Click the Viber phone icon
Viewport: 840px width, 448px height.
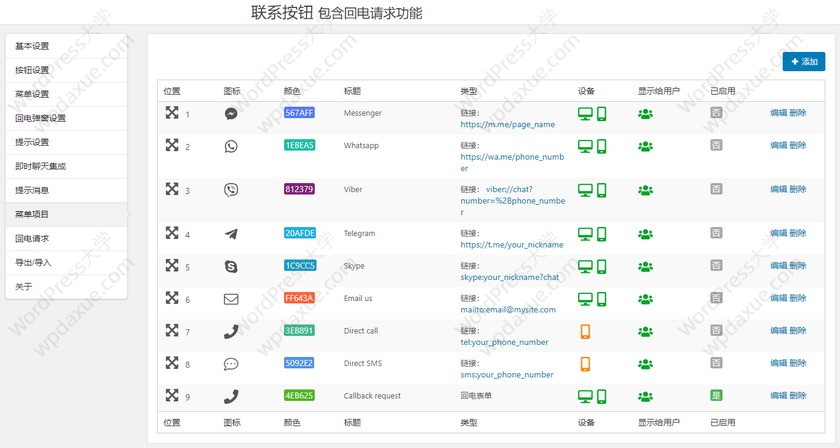click(x=231, y=190)
